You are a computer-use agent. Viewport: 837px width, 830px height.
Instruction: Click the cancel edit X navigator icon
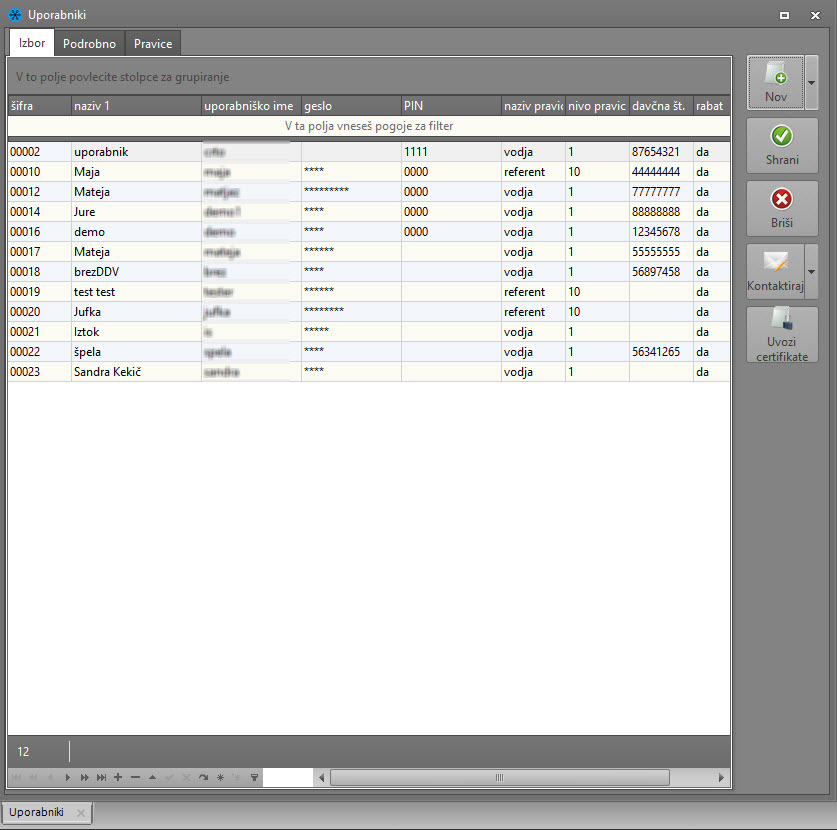[186, 778]
